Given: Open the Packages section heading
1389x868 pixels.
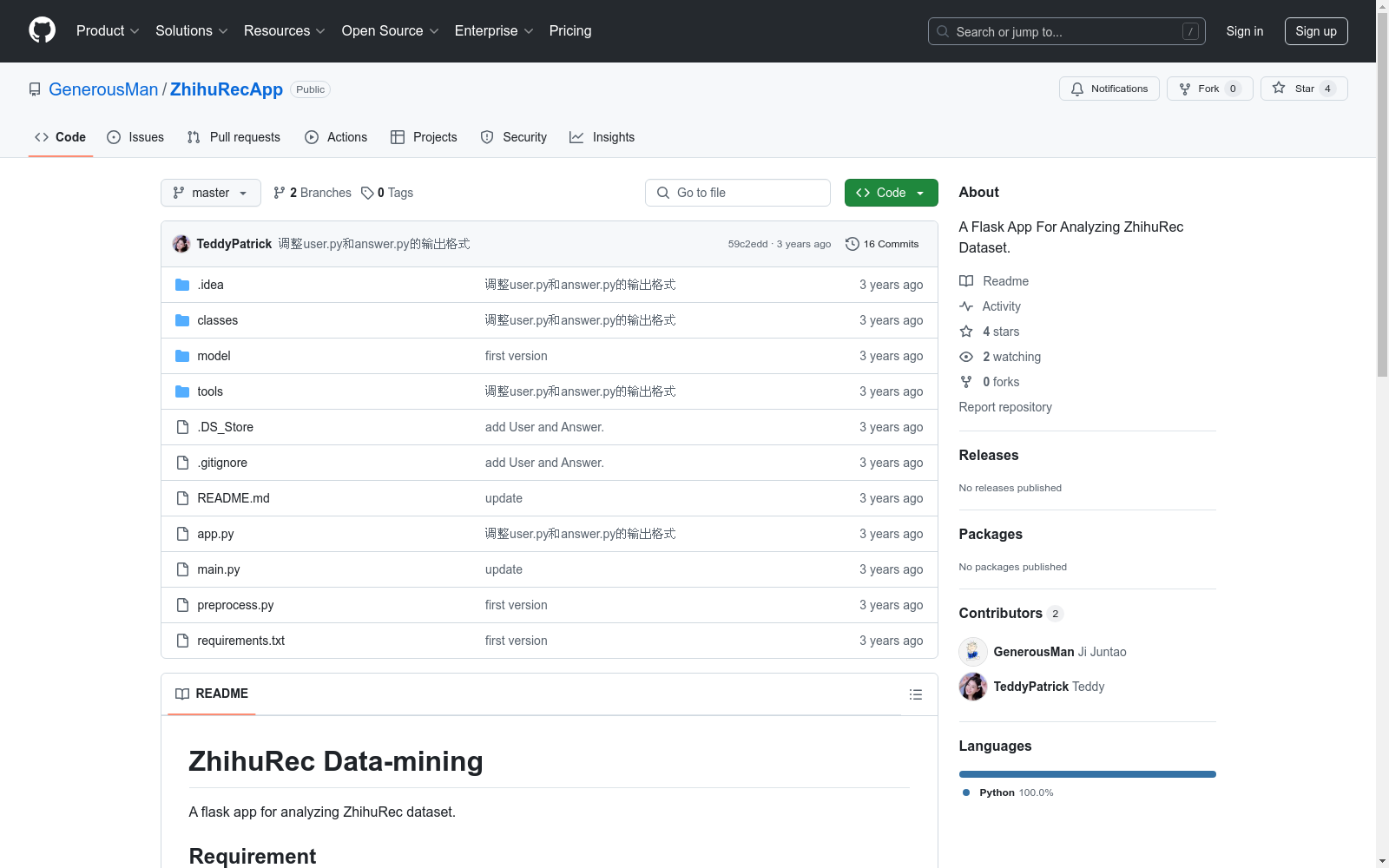Looking at the screenshot, I should [991, 534].
